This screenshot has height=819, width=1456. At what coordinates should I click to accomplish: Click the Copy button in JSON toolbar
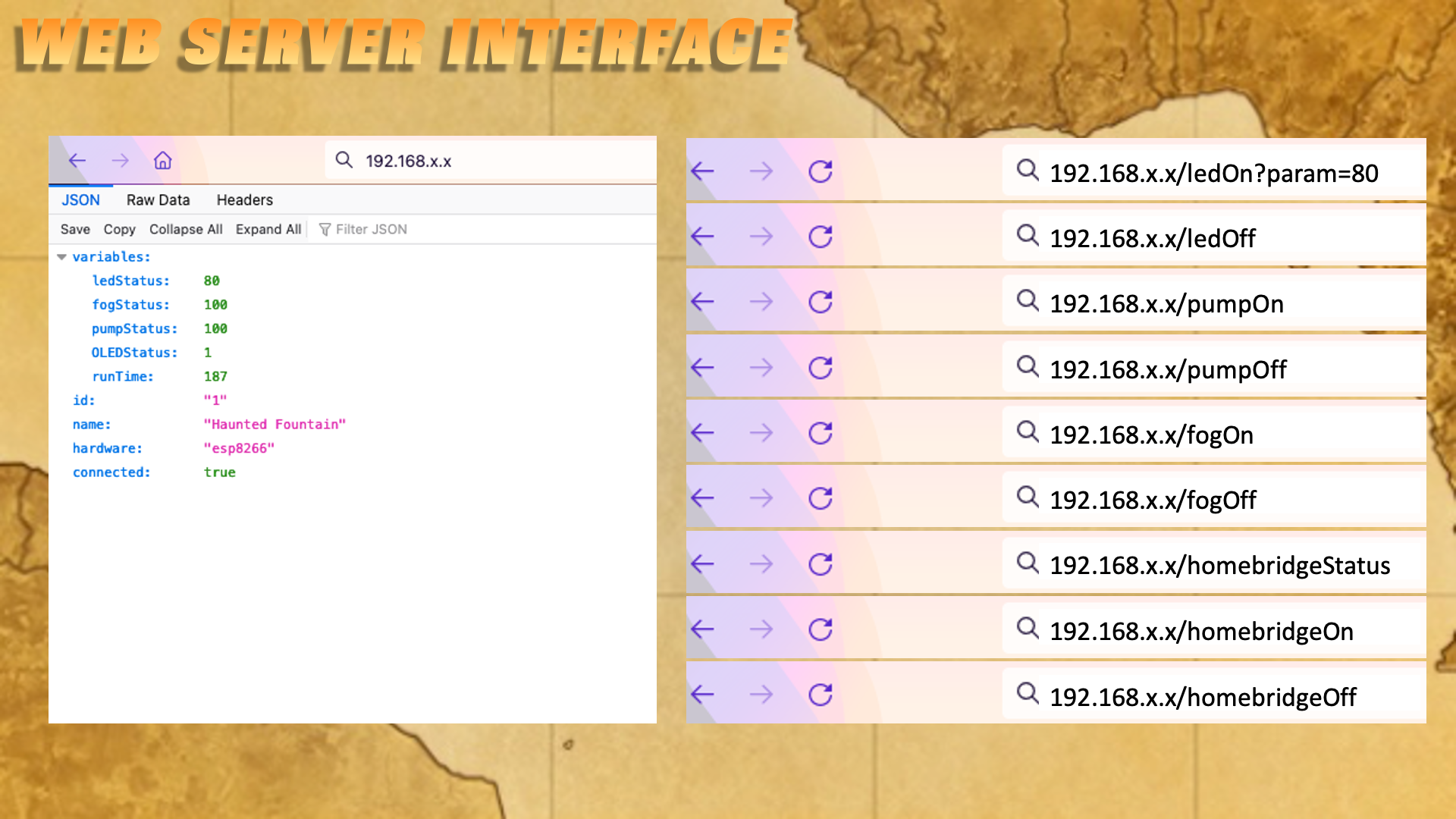119,230
